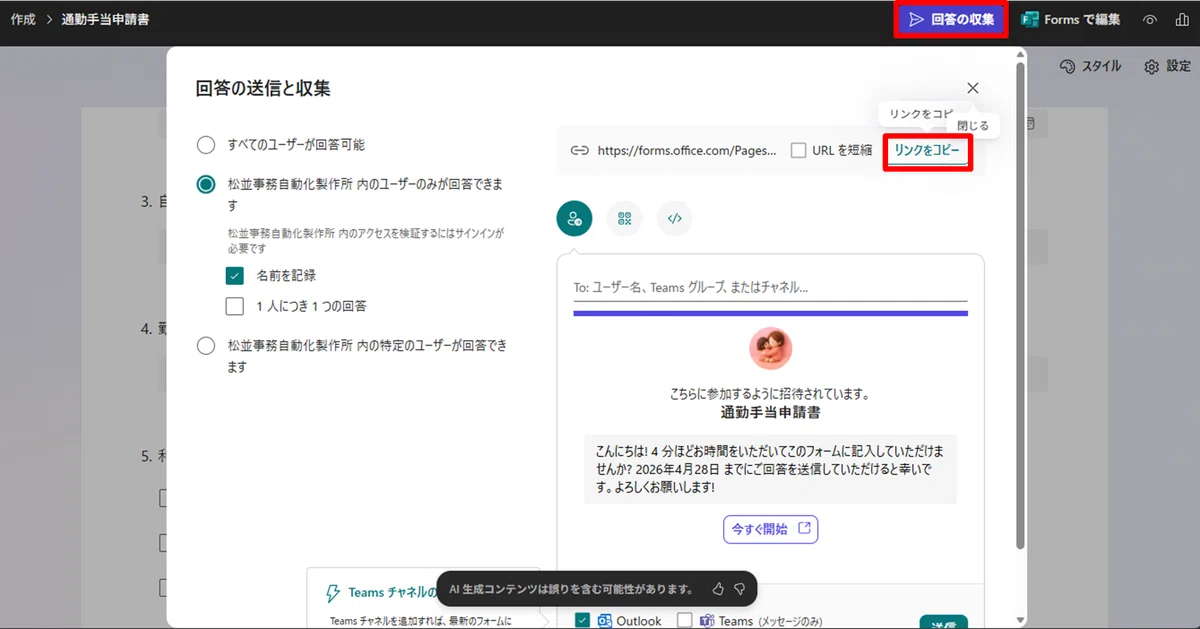This screenshot has width=1200, height=629.
Task: Check the Teams (メッセージのみ) option
Action: (x=684, y=621)
